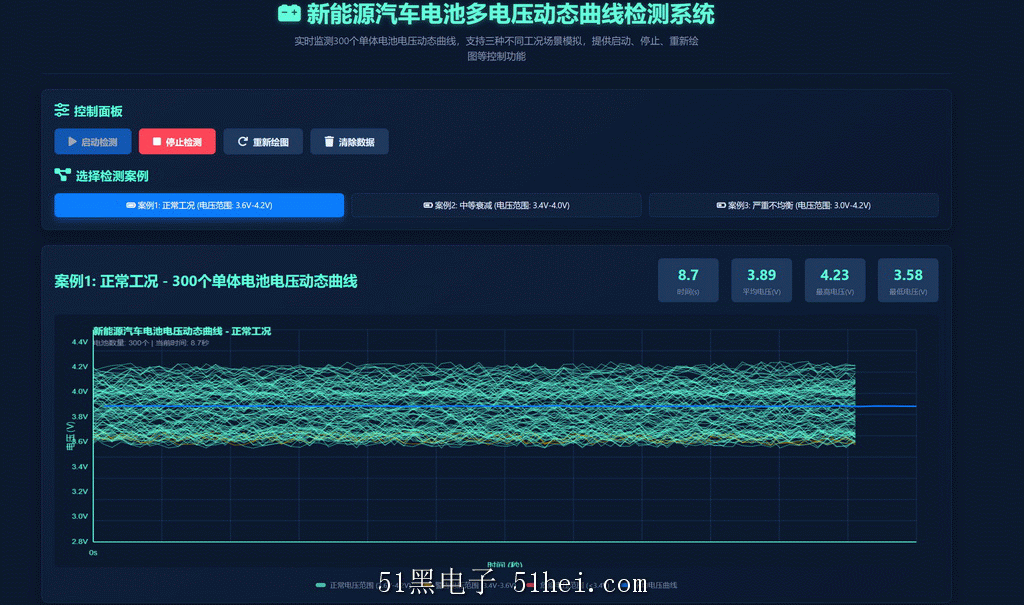The width and height of the screenshot is (1024, 605).
Task: Click the play triangle icon on 启动检测
Action: click(x=72, y=142)
